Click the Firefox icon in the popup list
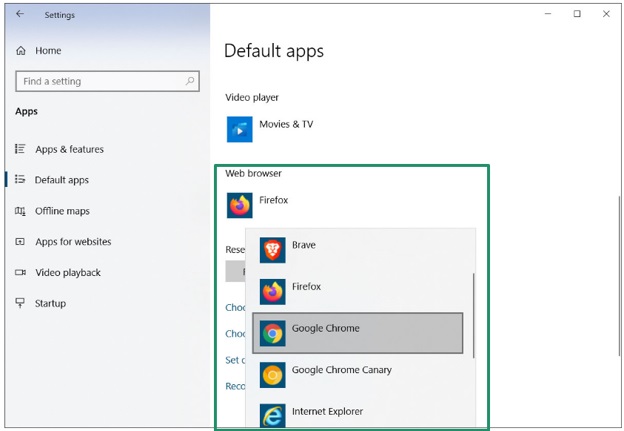 point(273,292)
